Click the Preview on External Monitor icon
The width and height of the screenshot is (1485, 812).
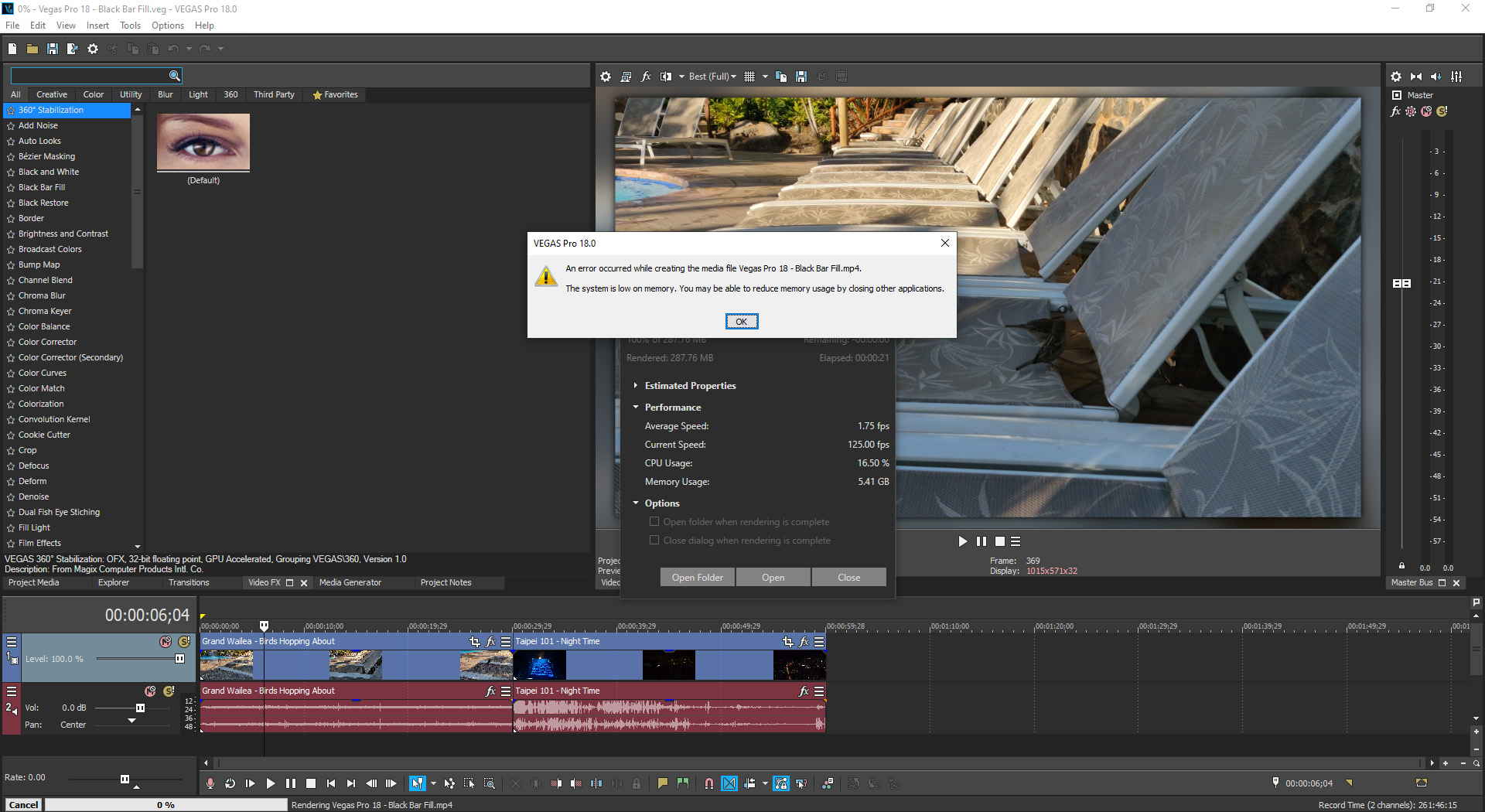point(626,77)
